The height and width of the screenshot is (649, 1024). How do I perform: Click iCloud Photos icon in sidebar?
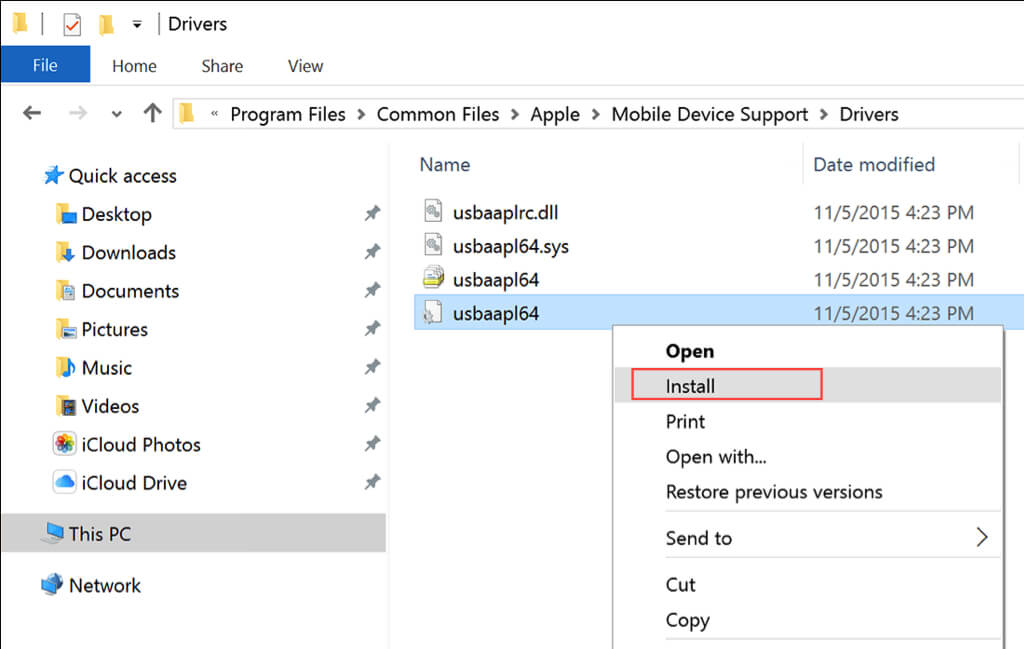click(66, 444)
